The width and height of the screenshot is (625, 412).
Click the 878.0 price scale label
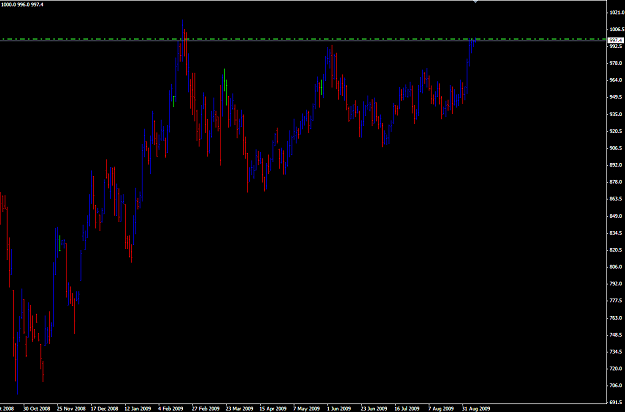click(616, 182)
